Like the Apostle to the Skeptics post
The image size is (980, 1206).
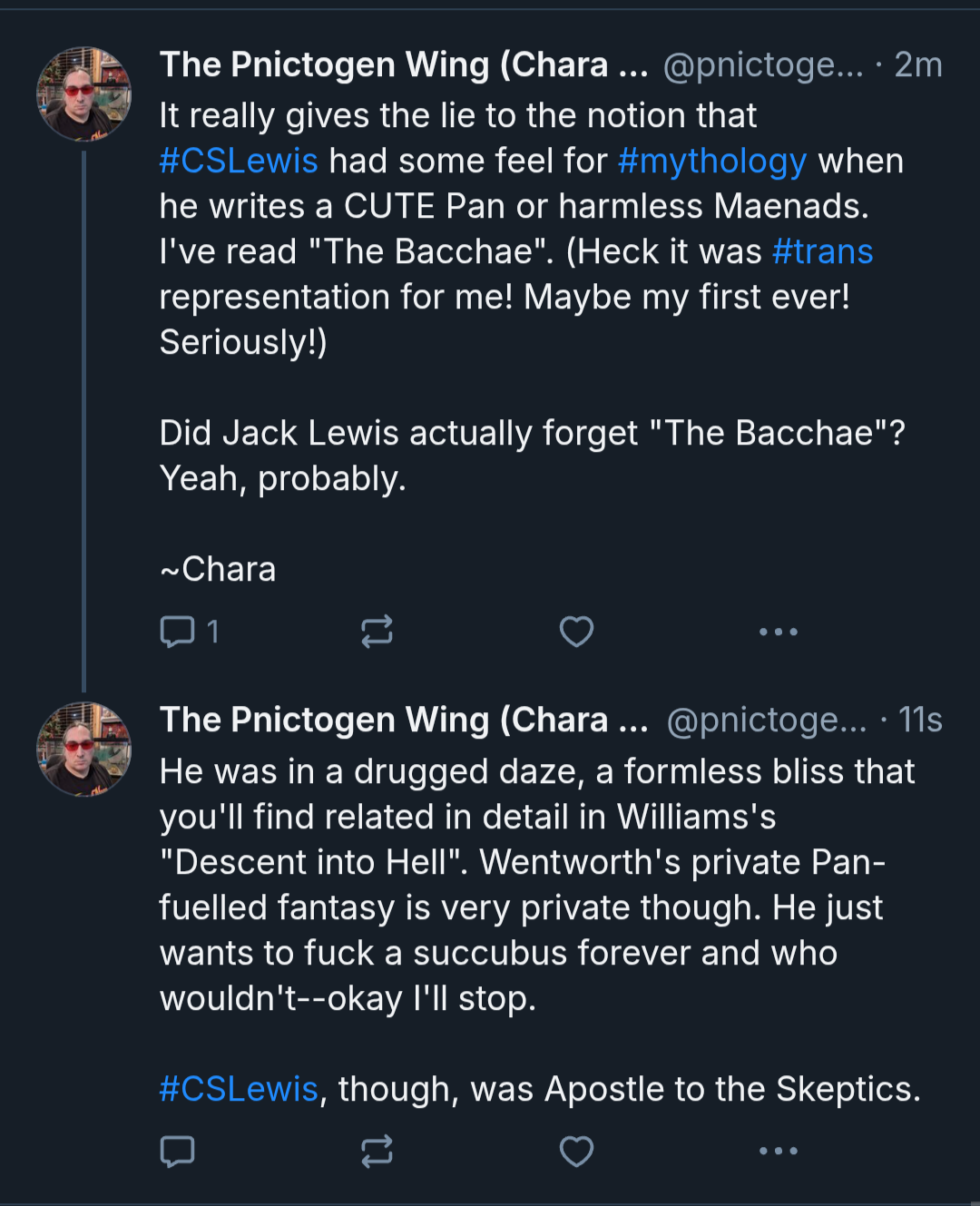(x=576, y=1151)
